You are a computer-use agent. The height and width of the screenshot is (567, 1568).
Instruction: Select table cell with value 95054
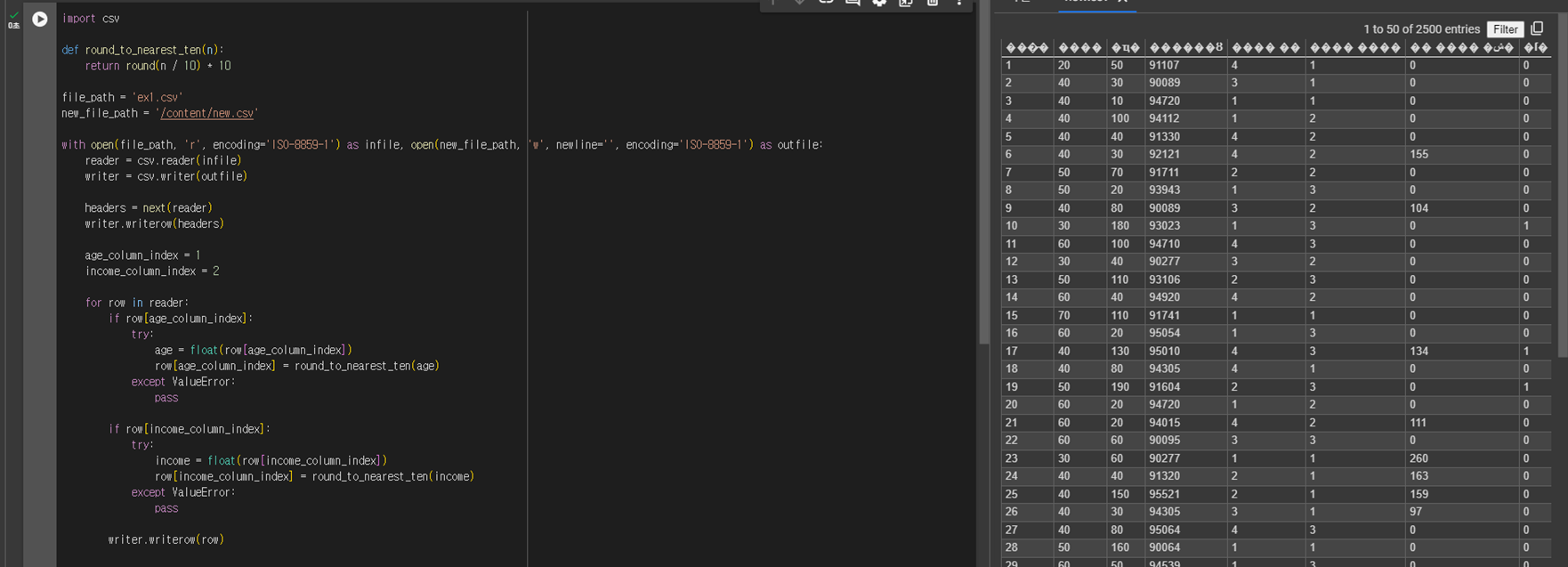1186,333
